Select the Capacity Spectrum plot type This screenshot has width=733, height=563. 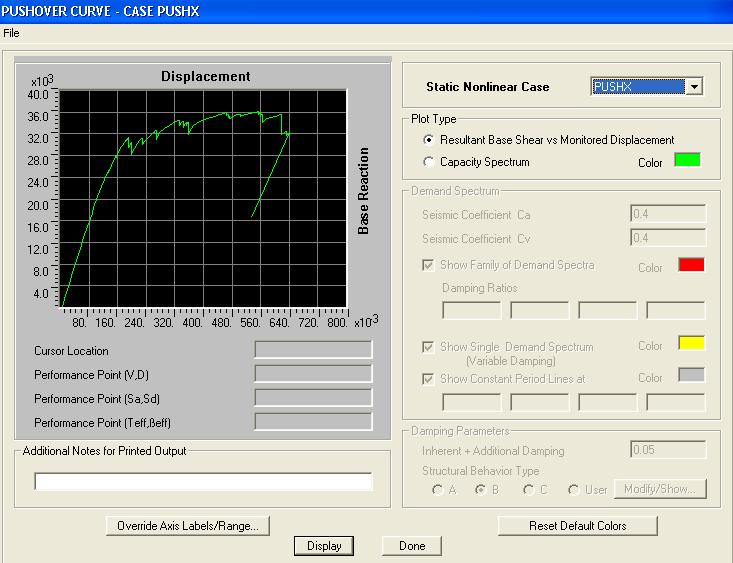pos(476,162)
